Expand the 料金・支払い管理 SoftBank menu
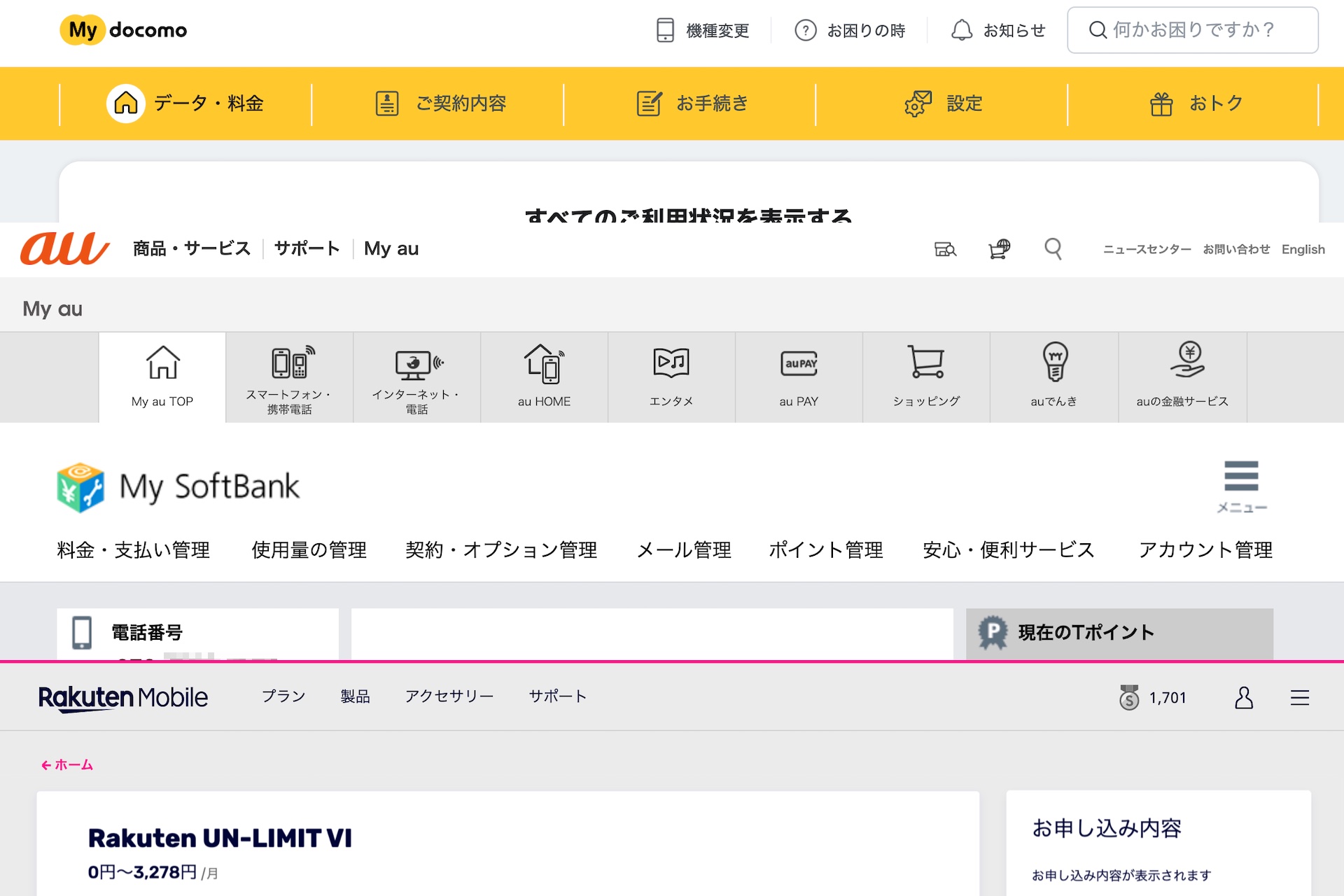This screenshot has height=896, width=1344. (133, 550)
